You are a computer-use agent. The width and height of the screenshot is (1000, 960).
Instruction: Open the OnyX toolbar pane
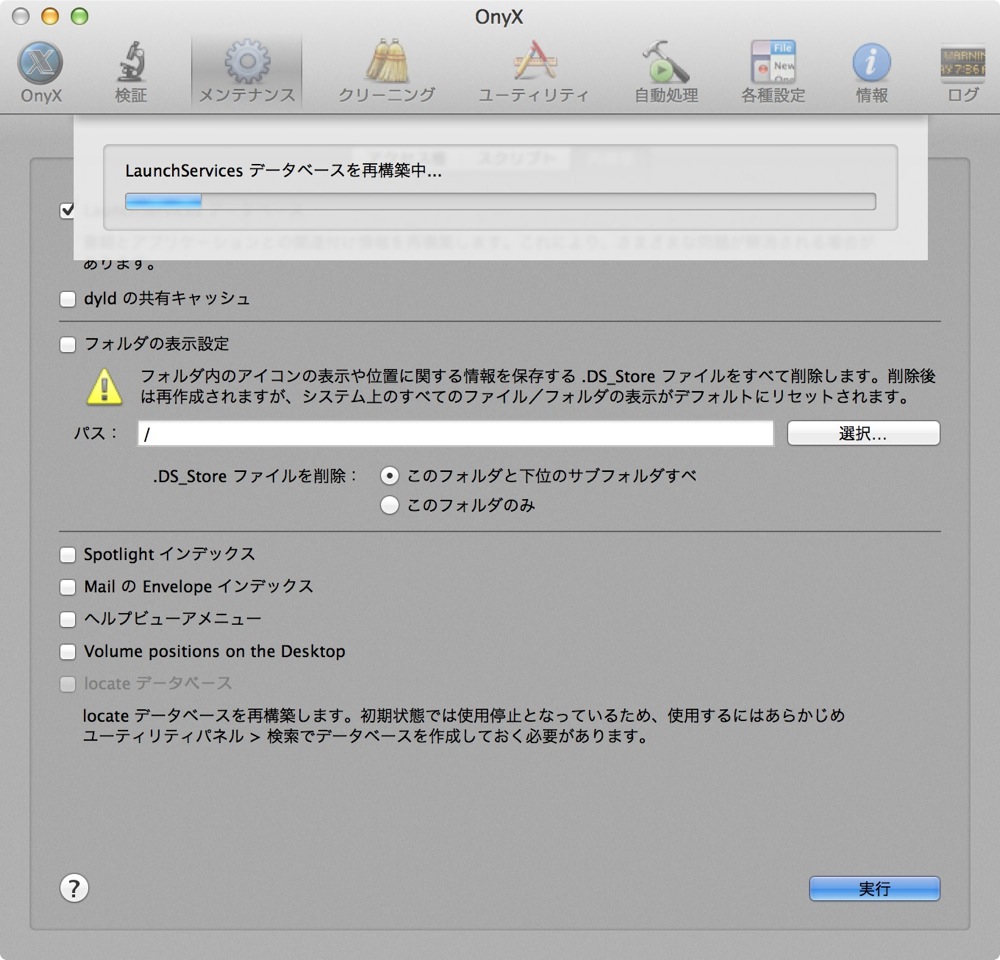[40, 71]
